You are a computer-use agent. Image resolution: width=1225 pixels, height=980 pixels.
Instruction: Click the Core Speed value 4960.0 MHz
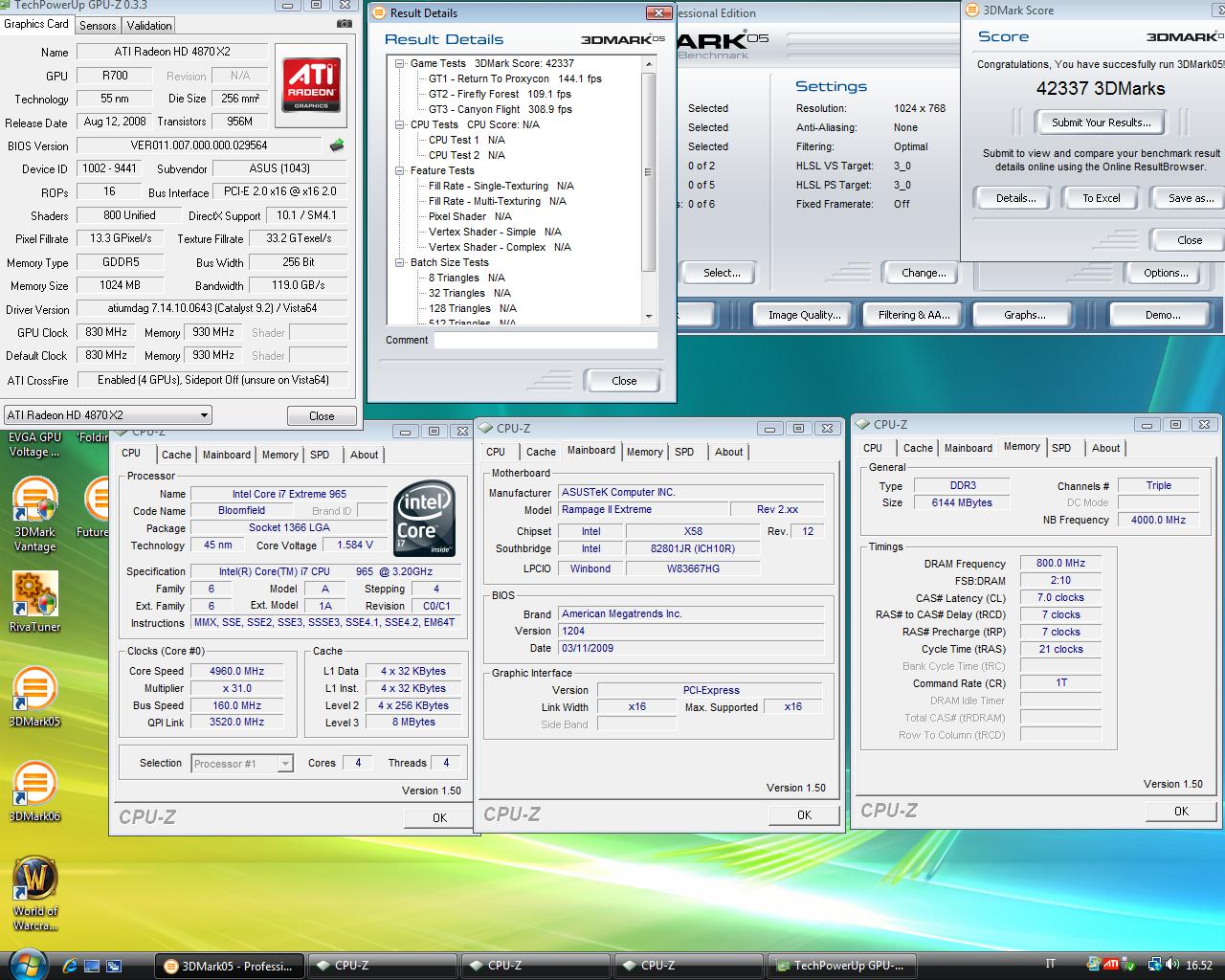pos(236,671)
